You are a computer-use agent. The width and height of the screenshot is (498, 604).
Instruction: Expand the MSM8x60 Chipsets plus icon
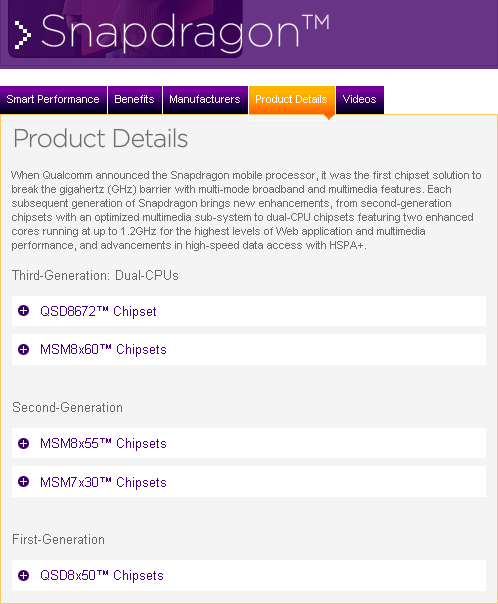(23, 349)
